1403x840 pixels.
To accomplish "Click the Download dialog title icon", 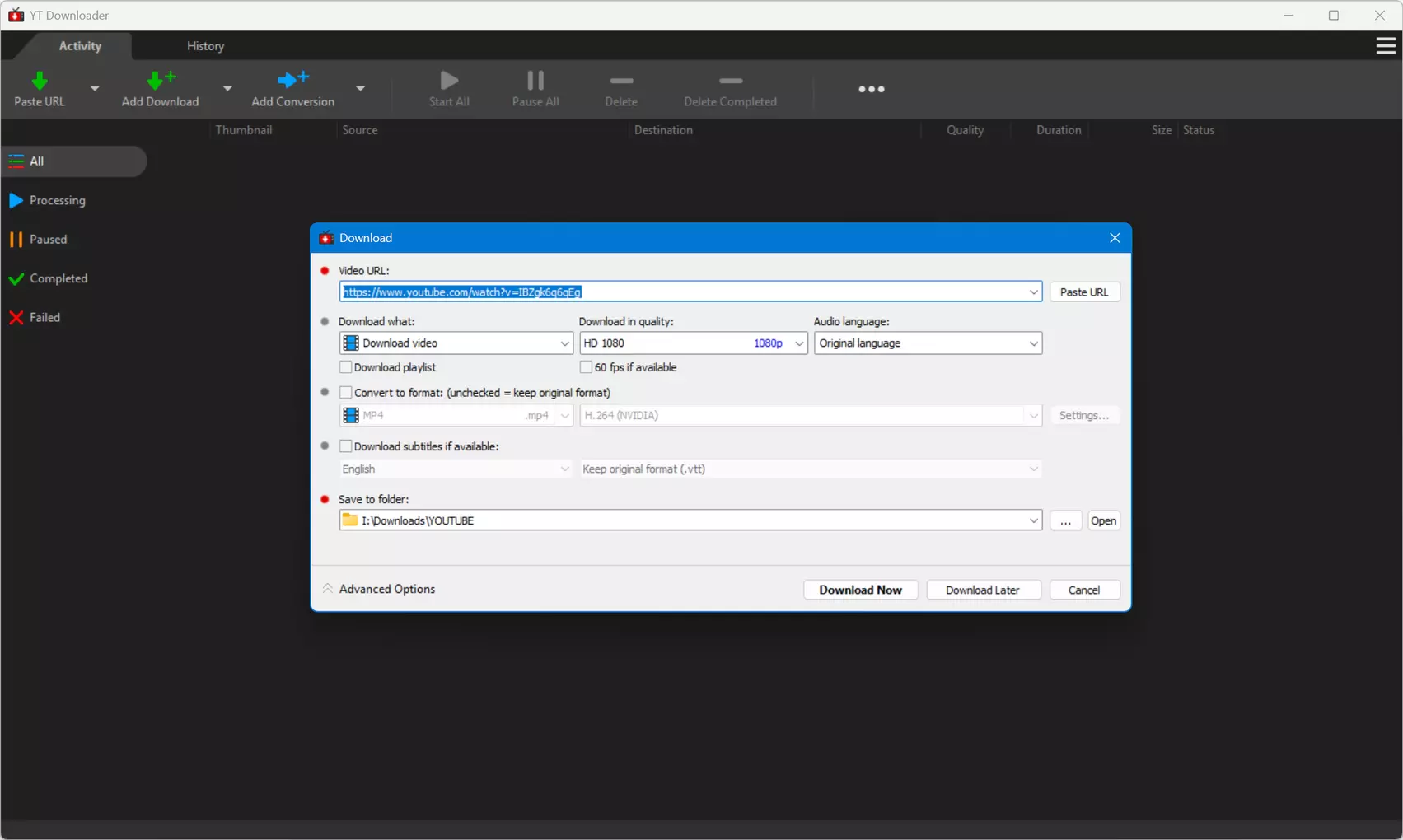I will click(x=326, y=238).
